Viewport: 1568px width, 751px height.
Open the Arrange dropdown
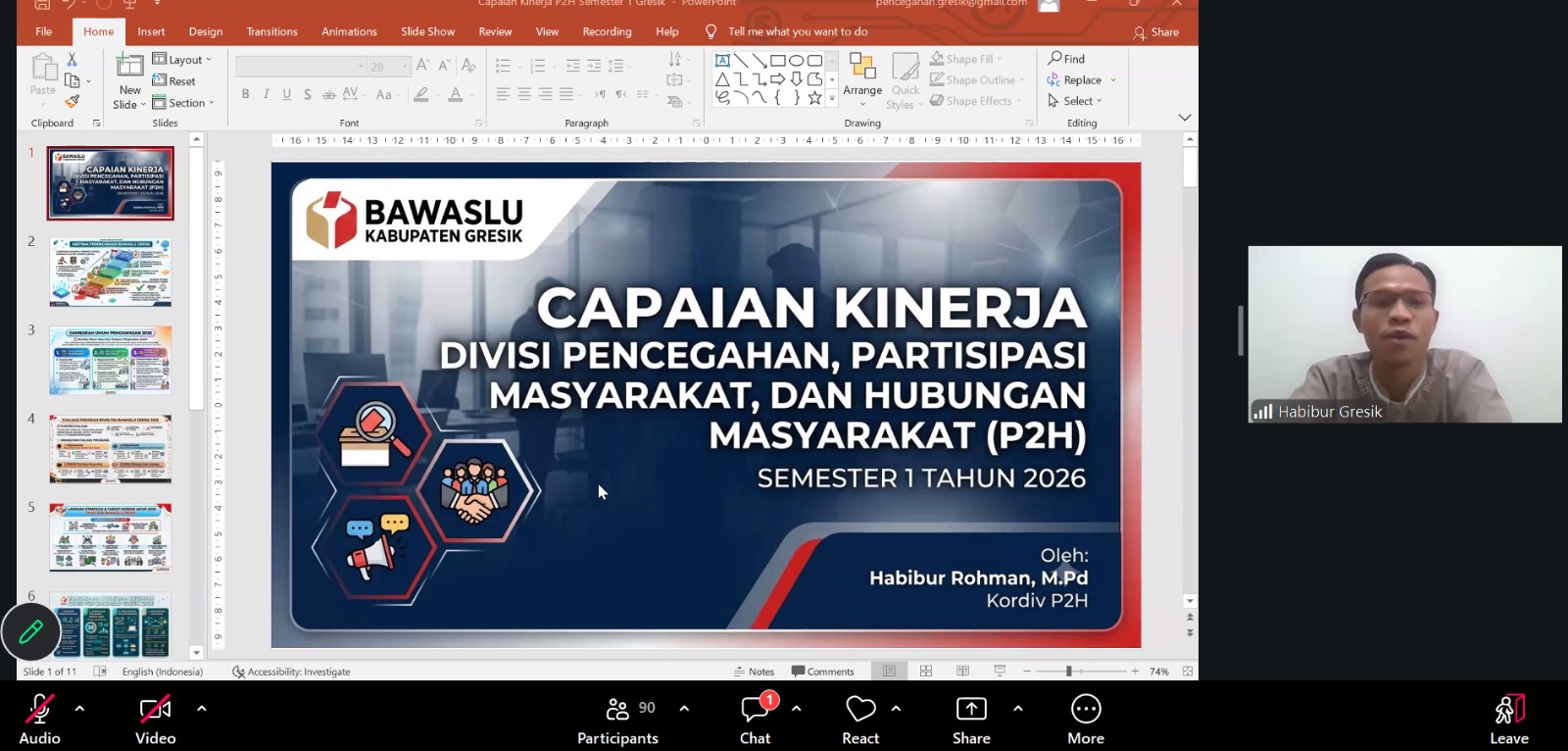point(862,80)
